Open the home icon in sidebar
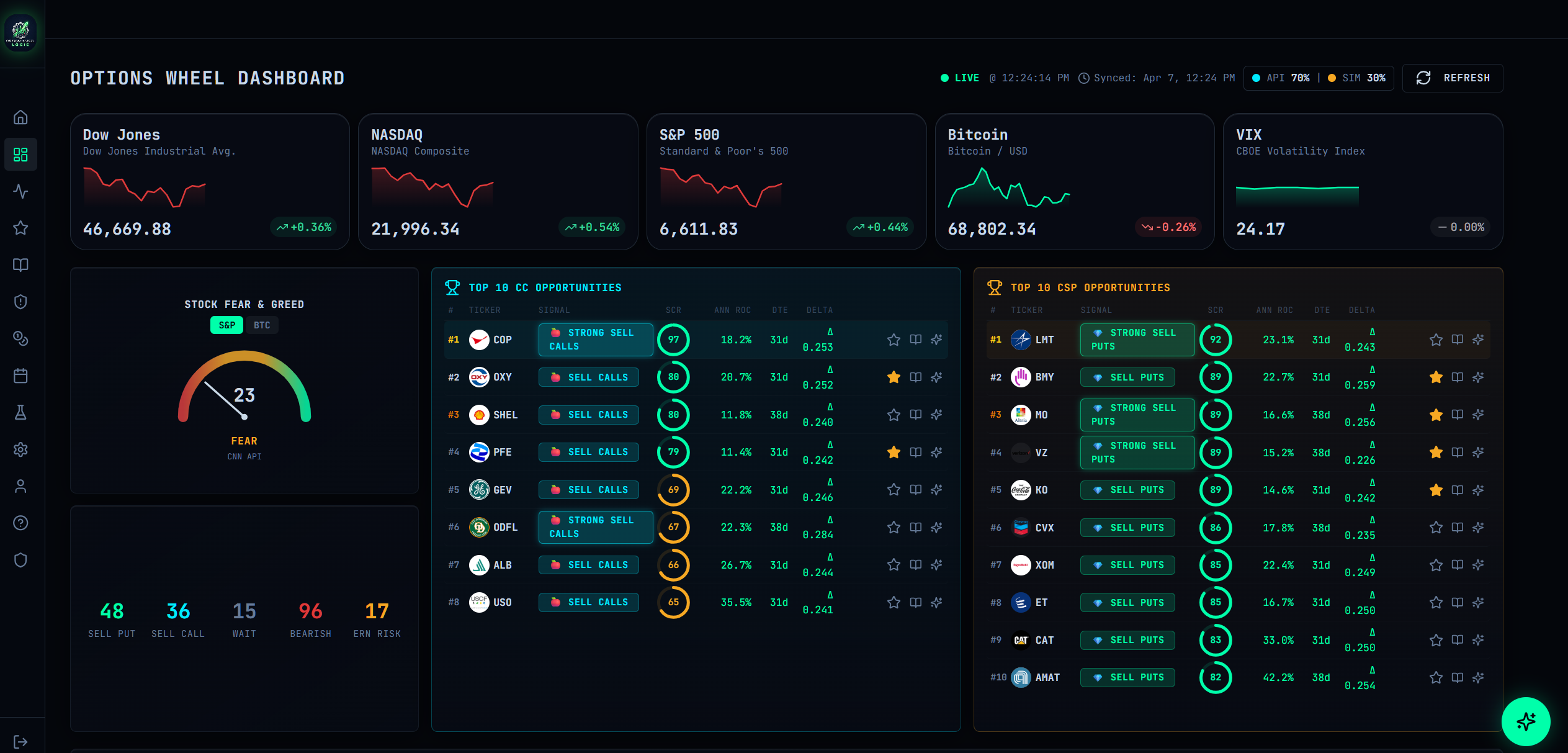The image size is (1568, 753). click(x=20, y=117)
